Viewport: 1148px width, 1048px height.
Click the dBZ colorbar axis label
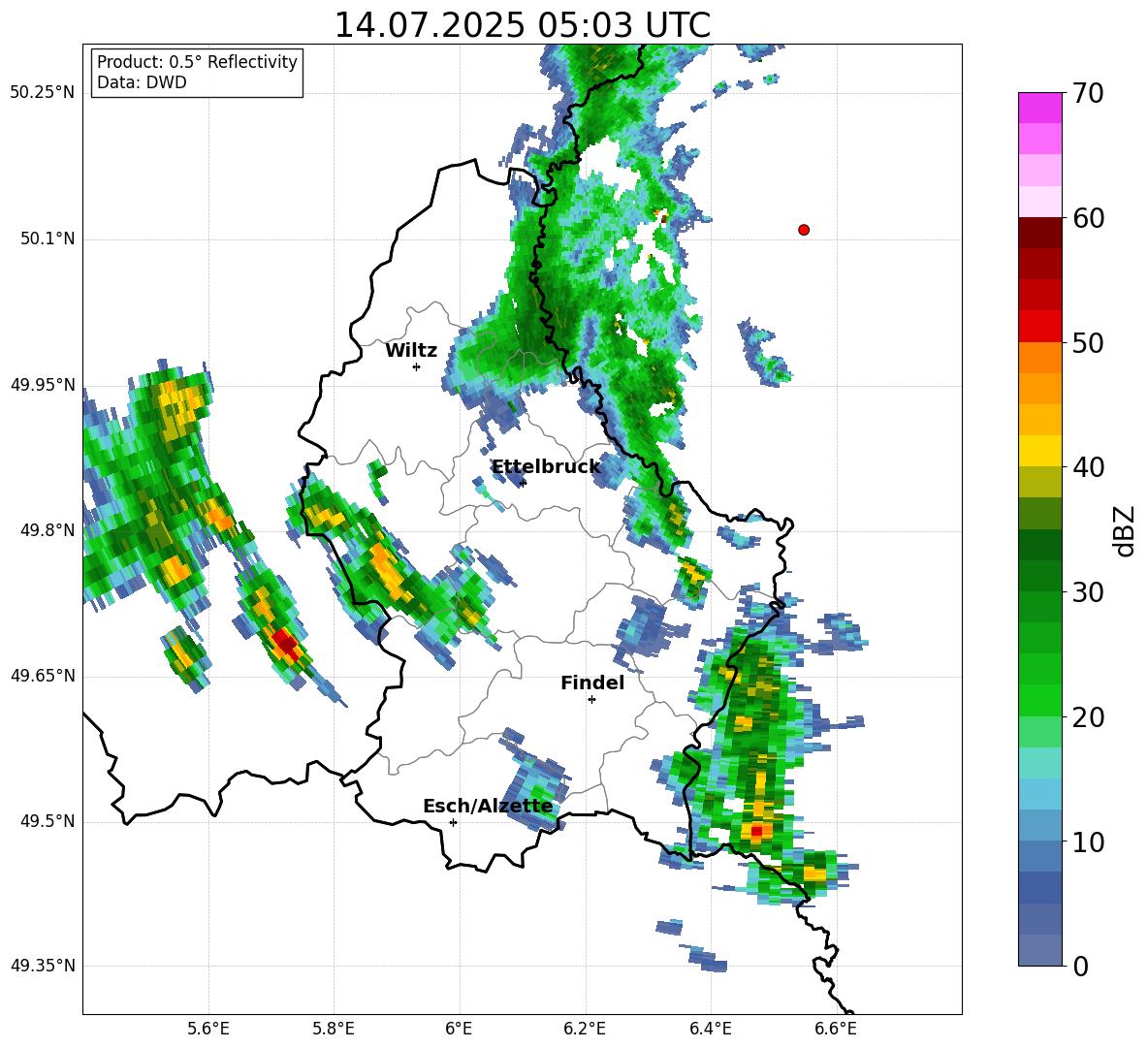1126,530
